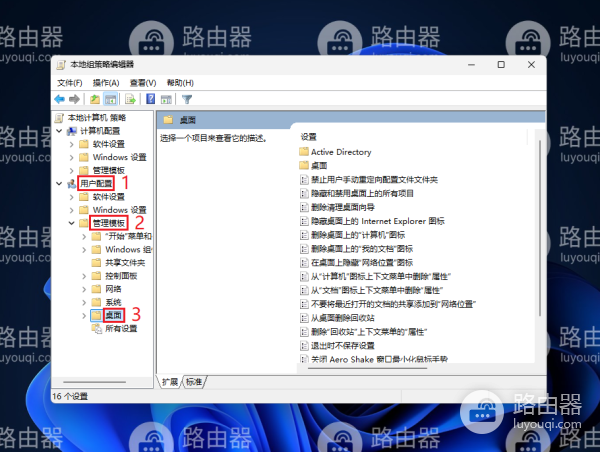
Task: Open Help via the question mark icon
Action: pos(150,100)
